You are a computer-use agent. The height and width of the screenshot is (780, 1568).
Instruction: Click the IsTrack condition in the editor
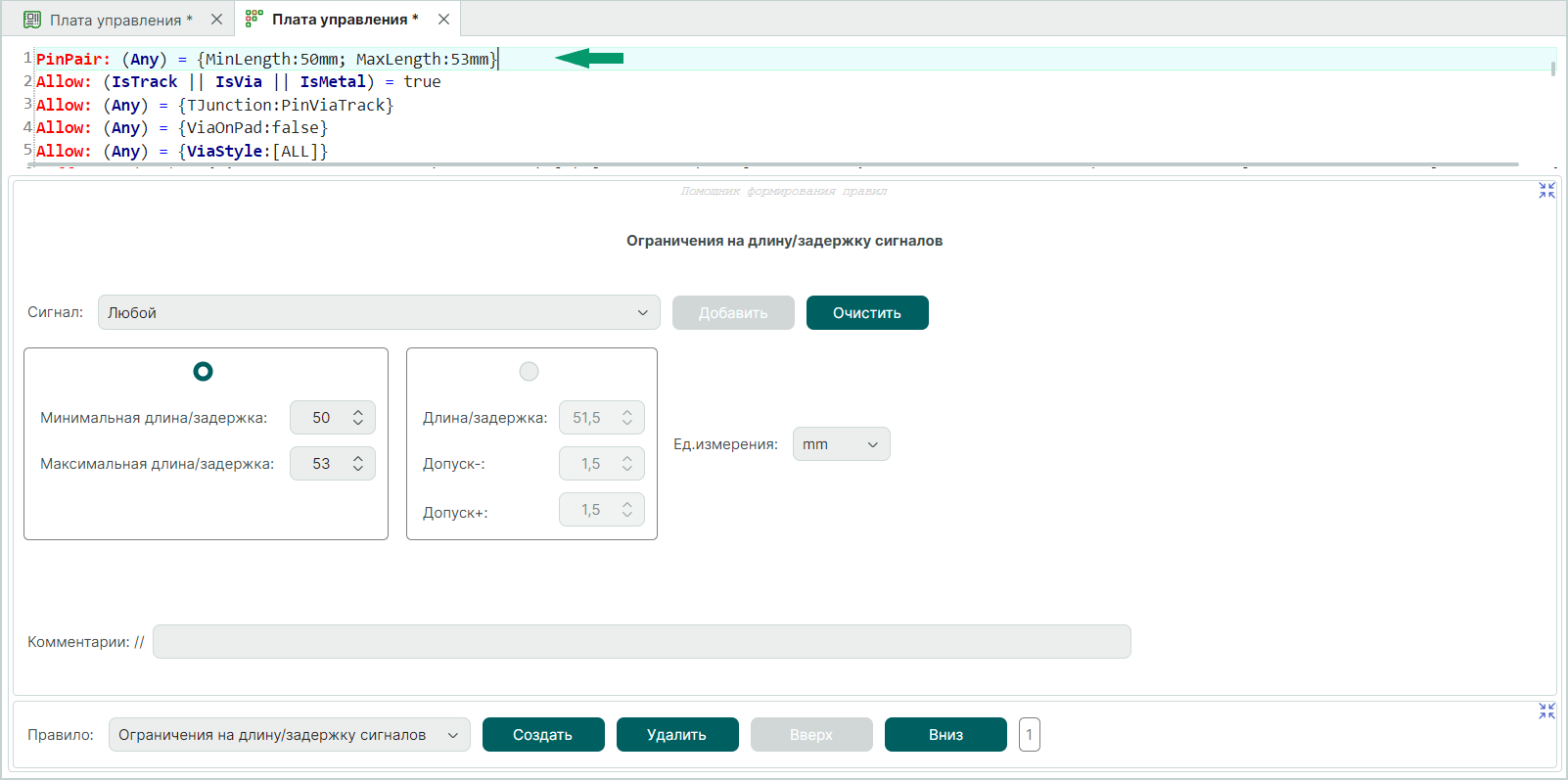tap(145, 82)
